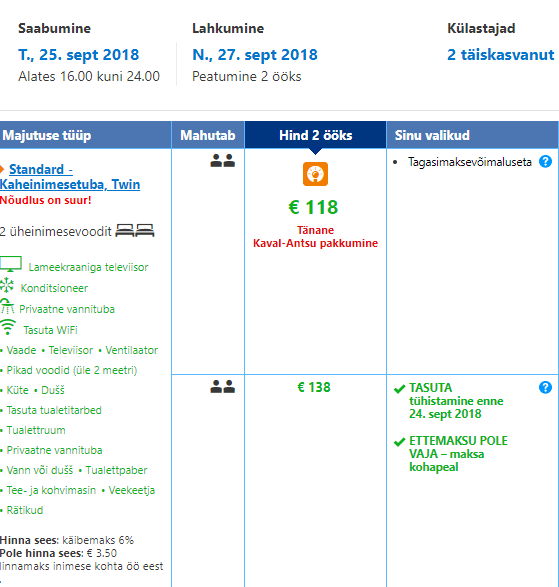The image size is (559, 587).
Task: Open help icon beside TASUTA tühistamine
Action: pyautogui.click(x=545, y=387)
